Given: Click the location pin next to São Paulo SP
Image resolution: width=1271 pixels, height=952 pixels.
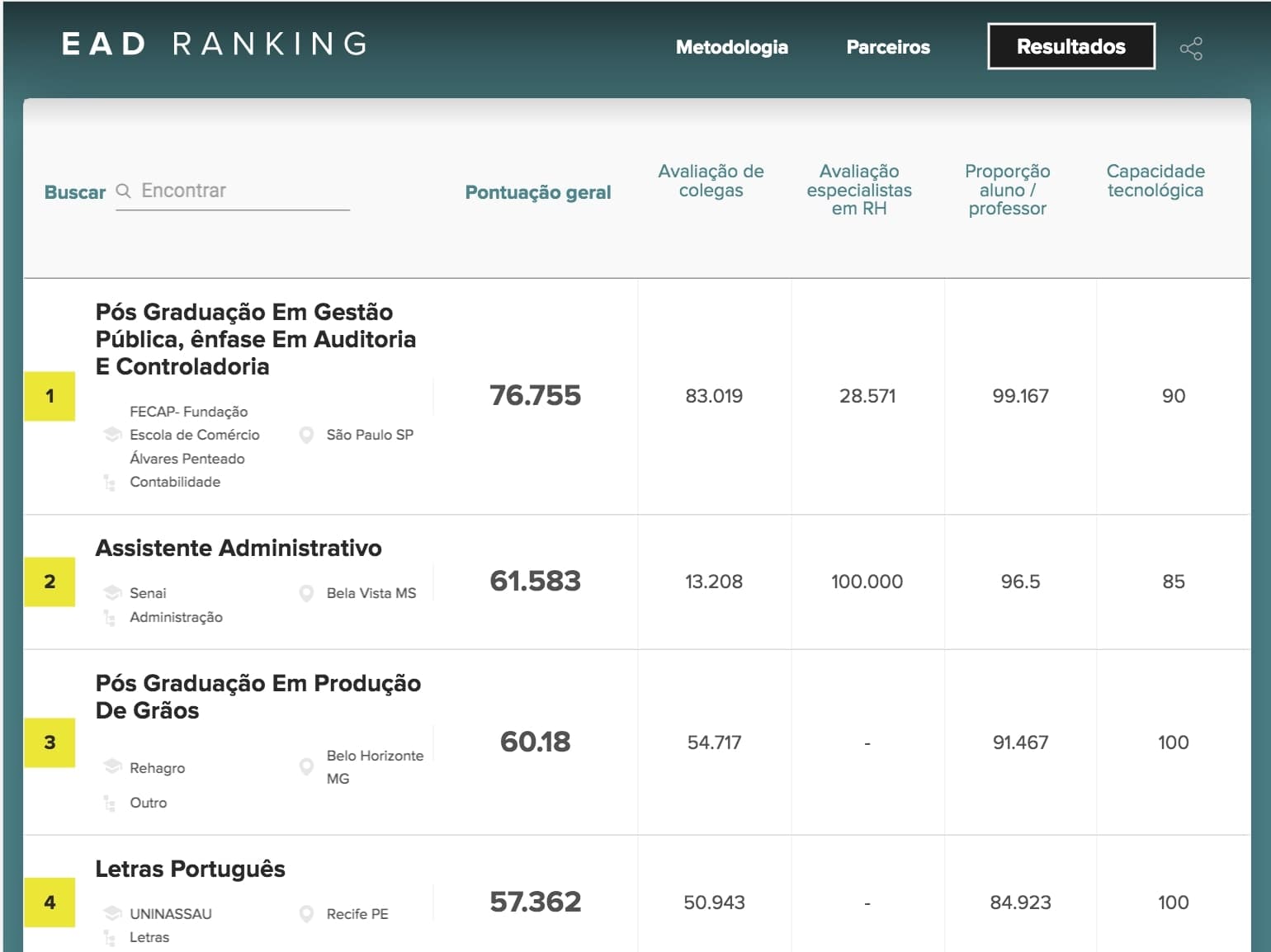Looking at the screenshot, I should [x=308, y=432].
